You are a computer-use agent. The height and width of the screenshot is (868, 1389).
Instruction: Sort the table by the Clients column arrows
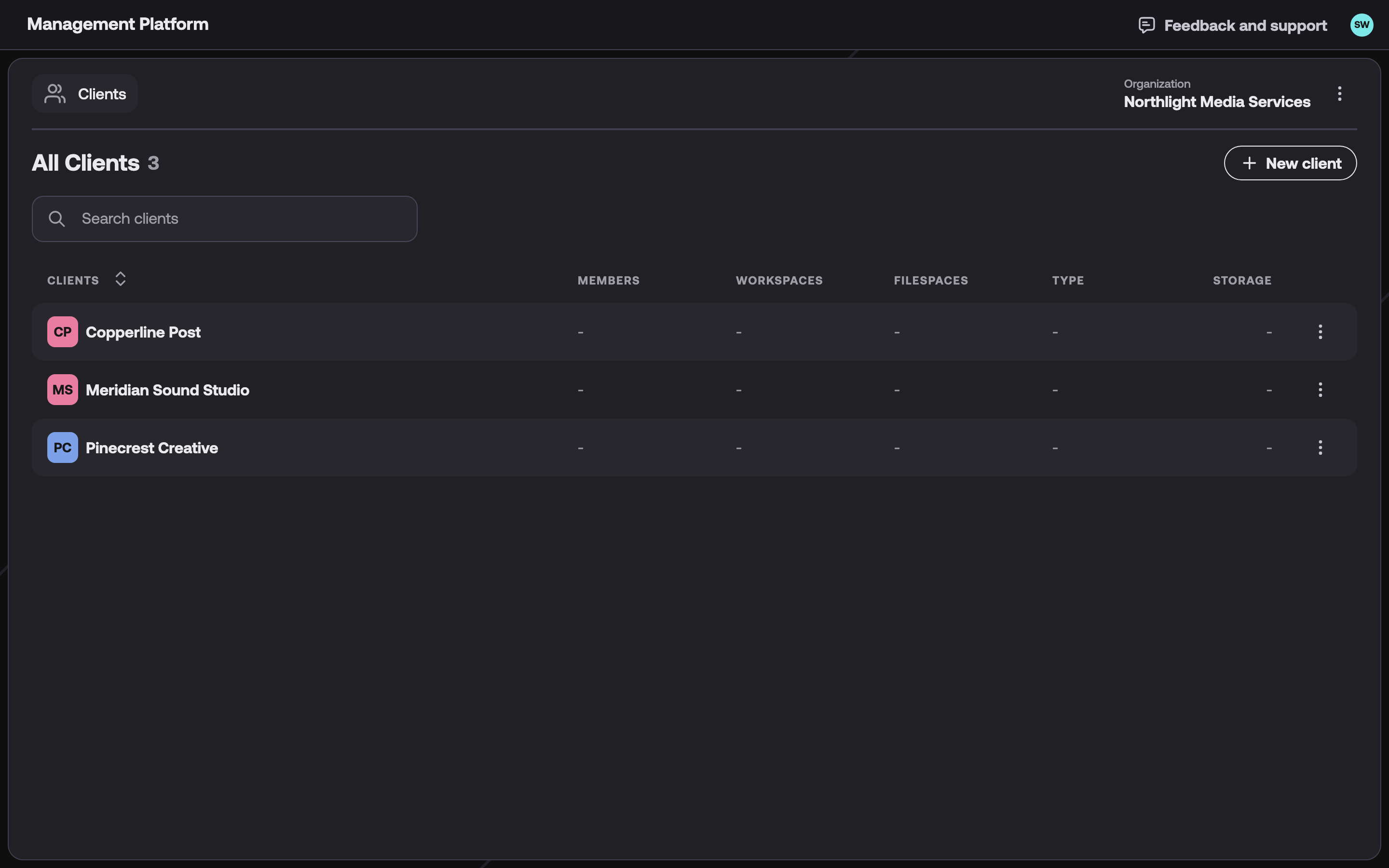120,279
